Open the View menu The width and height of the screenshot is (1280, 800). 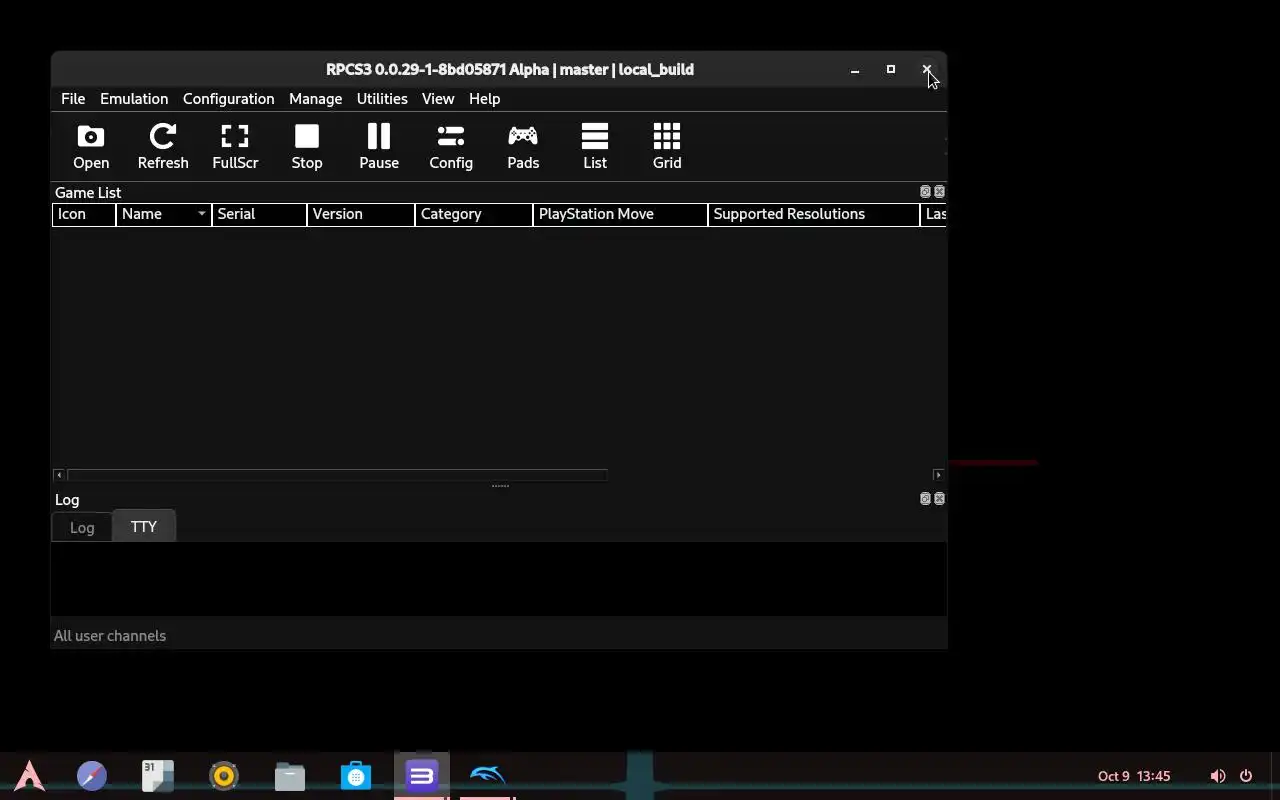coord(438,99)
